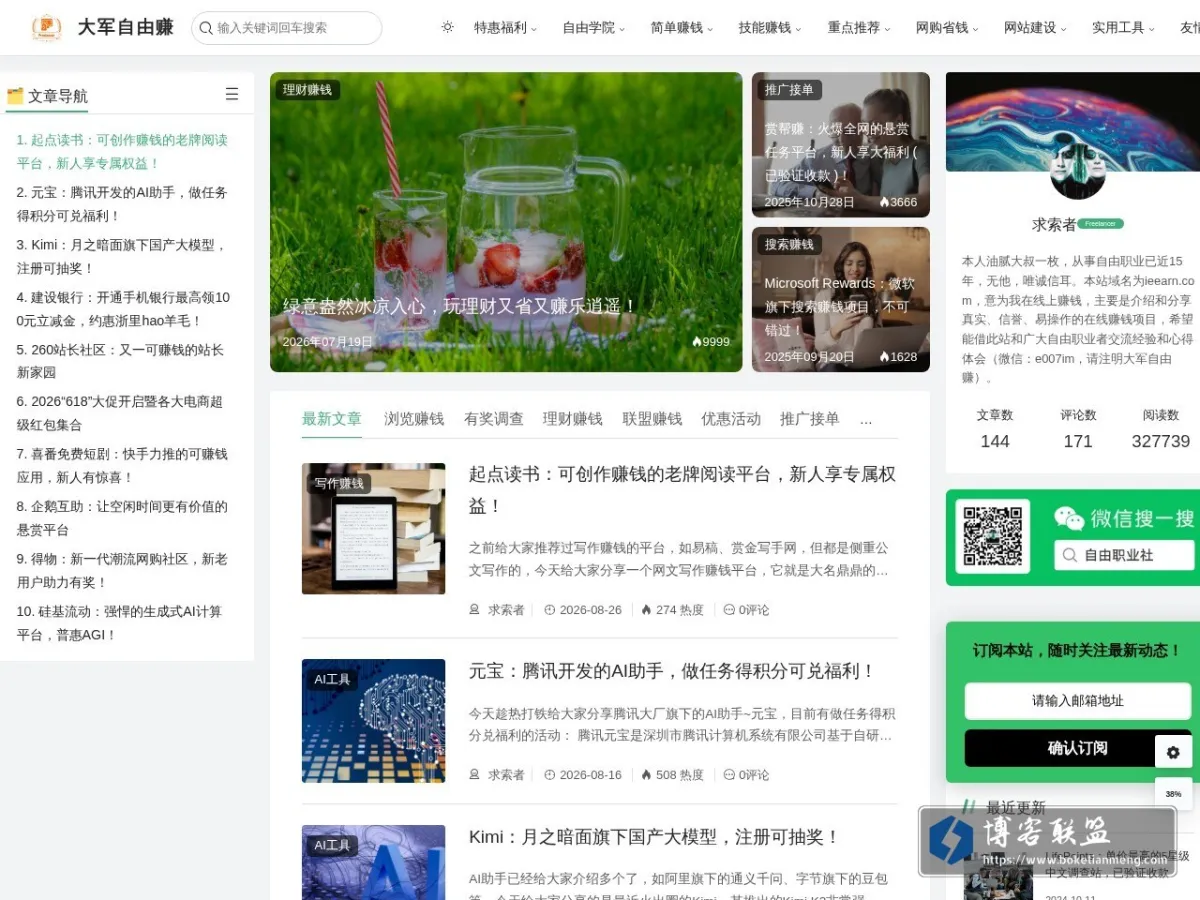Click flame icon beside 274 热度
Viewport: 1200px width, 900px height.
click(x=646, y=610)
